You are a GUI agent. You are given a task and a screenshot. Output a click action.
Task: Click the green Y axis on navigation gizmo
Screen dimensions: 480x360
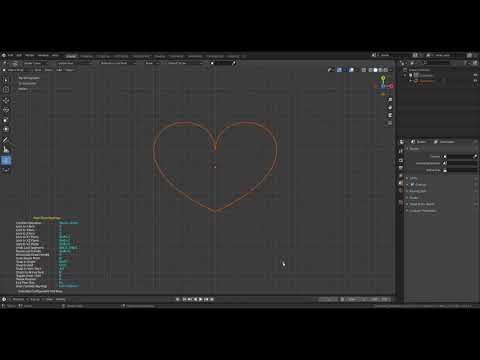(383, 78)
